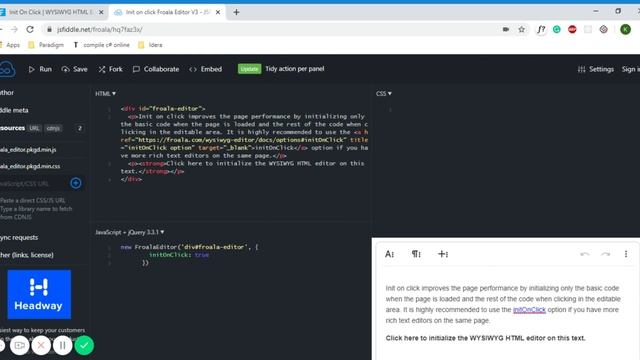Reload the page
The width and height of the screenshot is (640, 360).
(30, 29)
